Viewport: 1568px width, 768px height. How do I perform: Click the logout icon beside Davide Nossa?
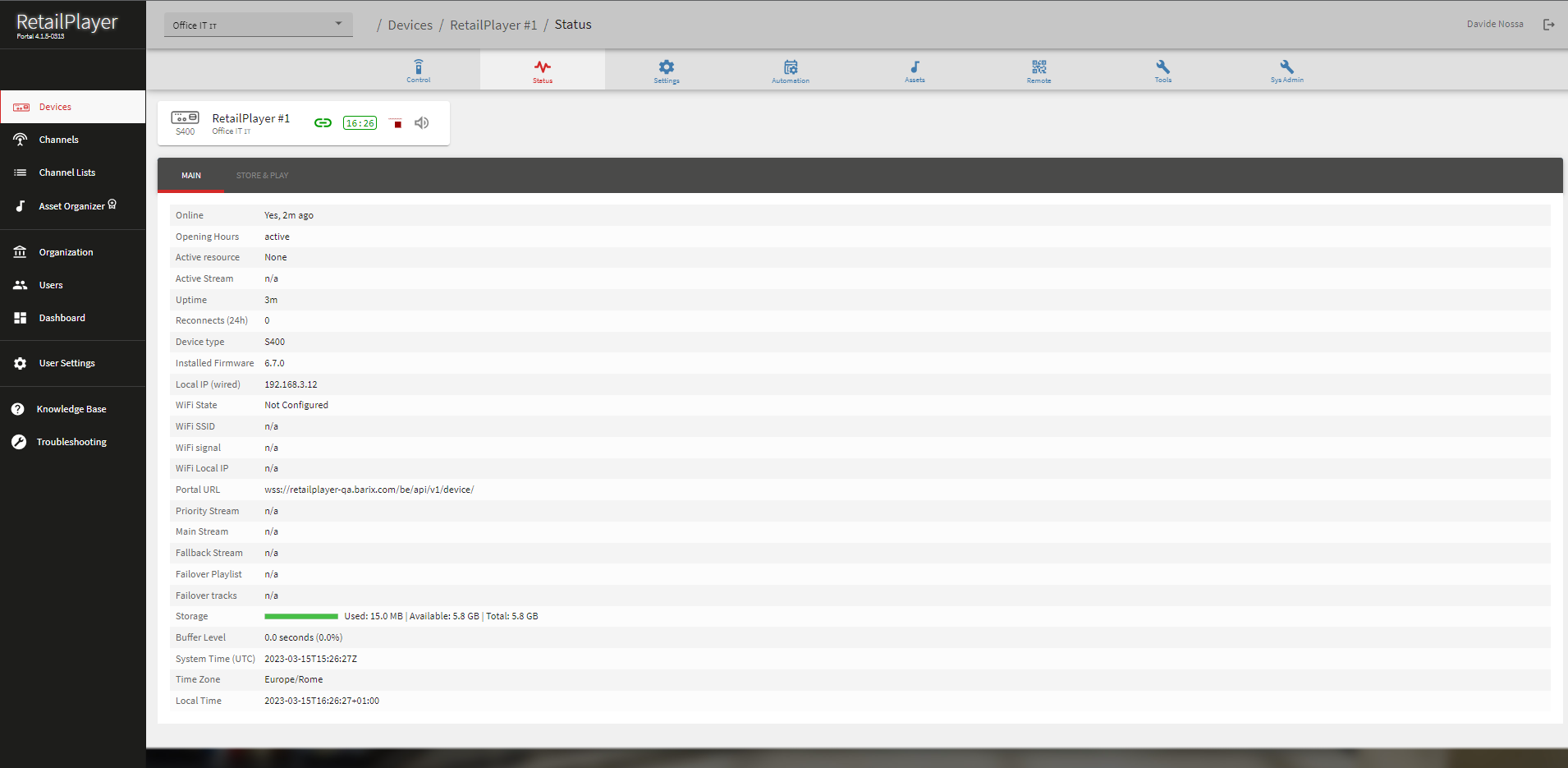point(1548,25)
